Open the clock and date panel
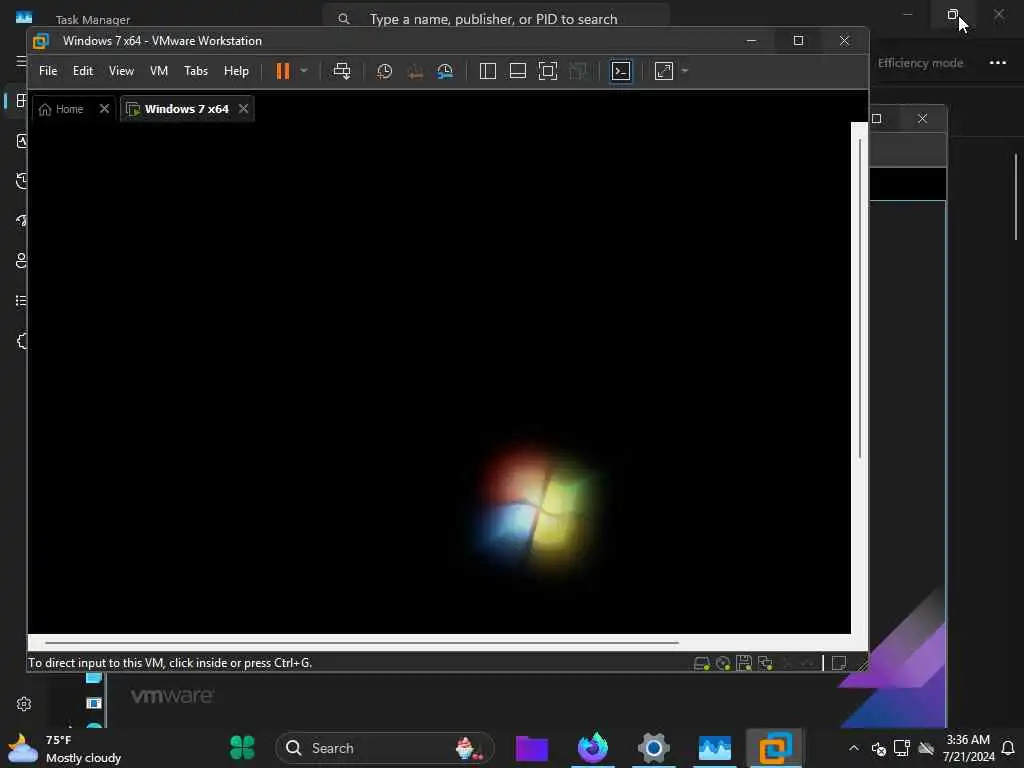Screen dimensions: 1024x768 tap(968, 748)
